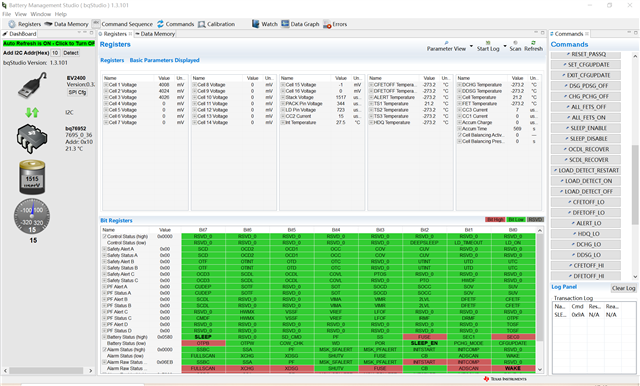640x386 pixels.
Task: Click the SLEEP bit in Battery Status
Action: pos(203,337)
